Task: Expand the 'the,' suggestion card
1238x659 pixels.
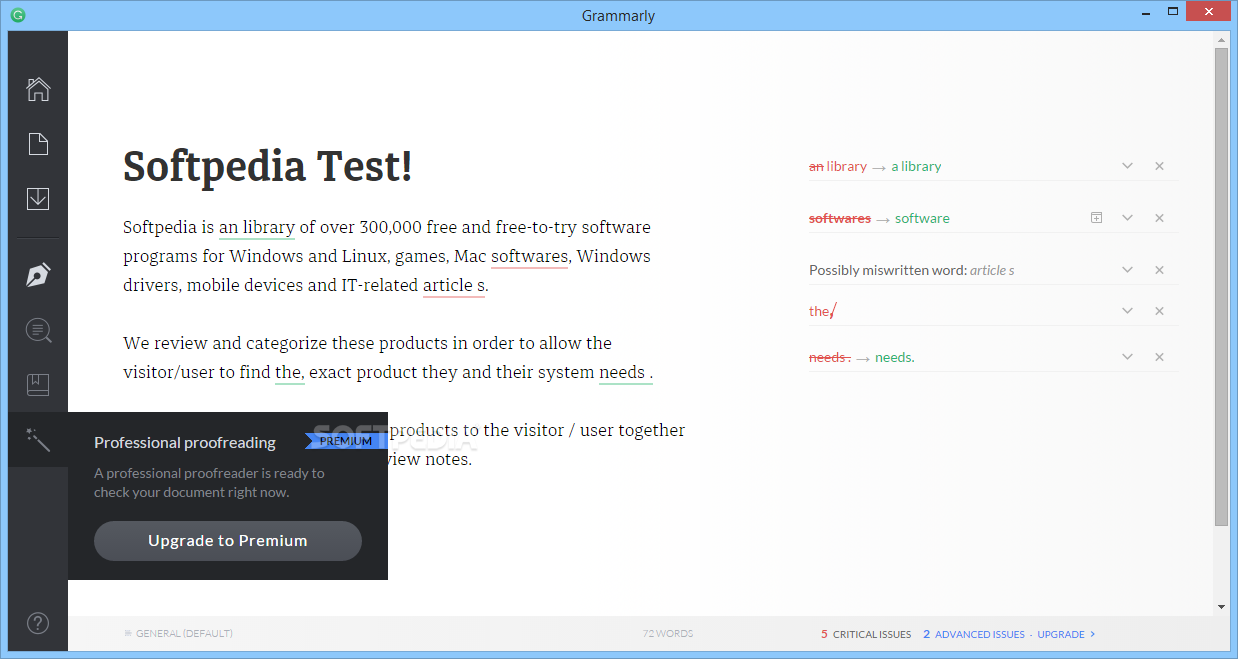Action: (x=1127, y=311)
